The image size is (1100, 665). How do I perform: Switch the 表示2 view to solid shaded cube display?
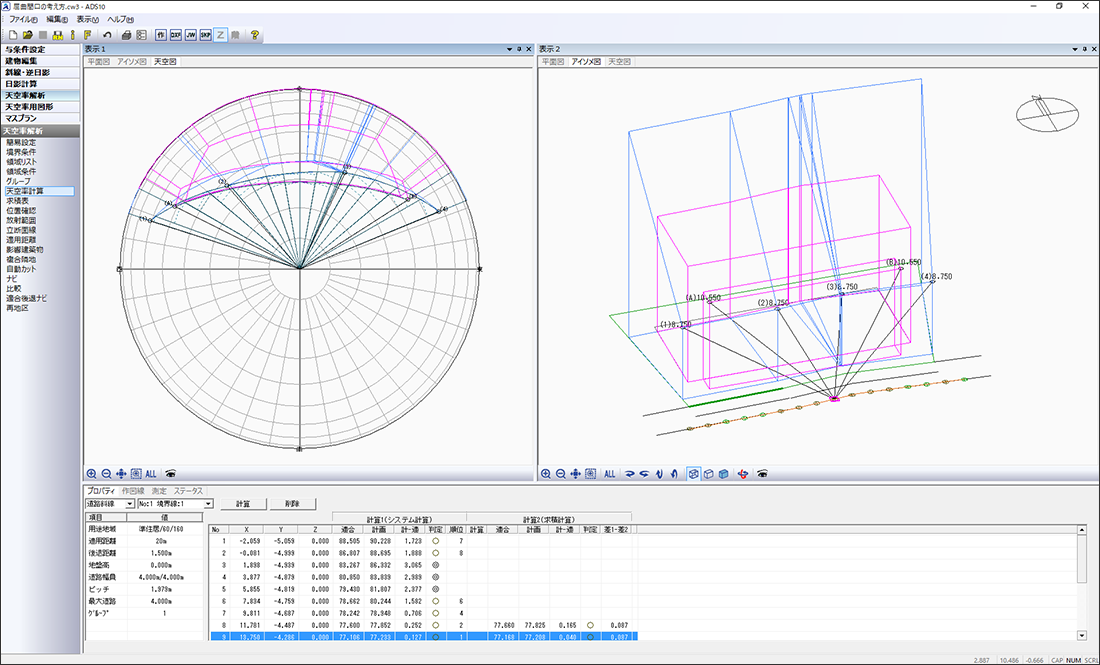(723, 474)
